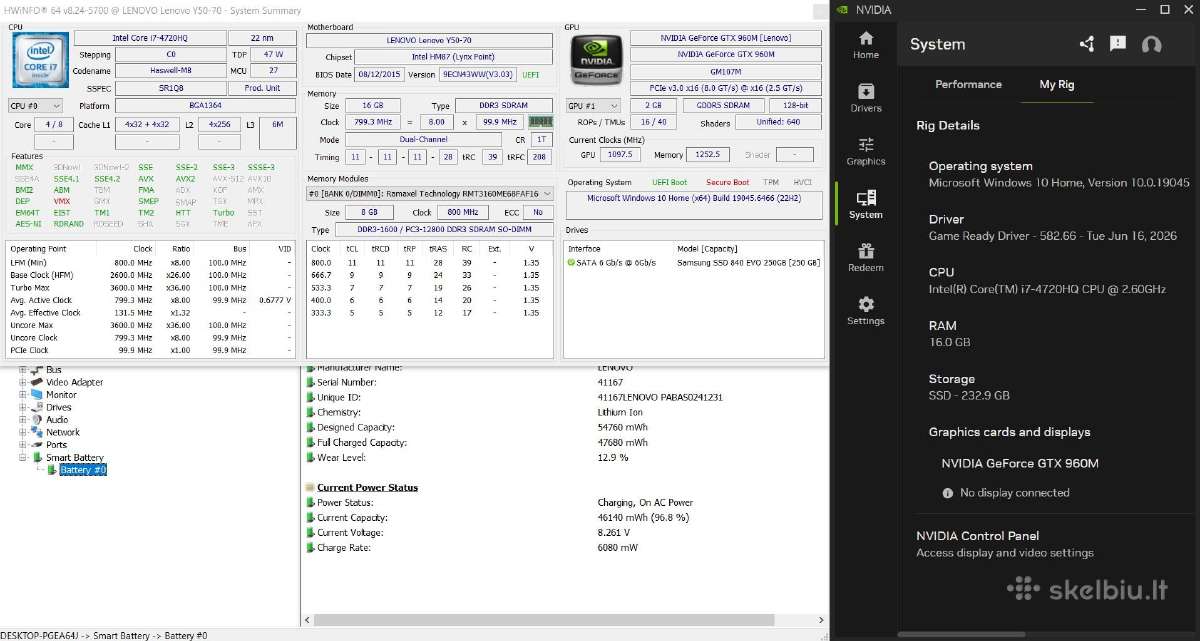
Task: Open Graphics section in NVIDIA sidebar
Action: point(866,152)
